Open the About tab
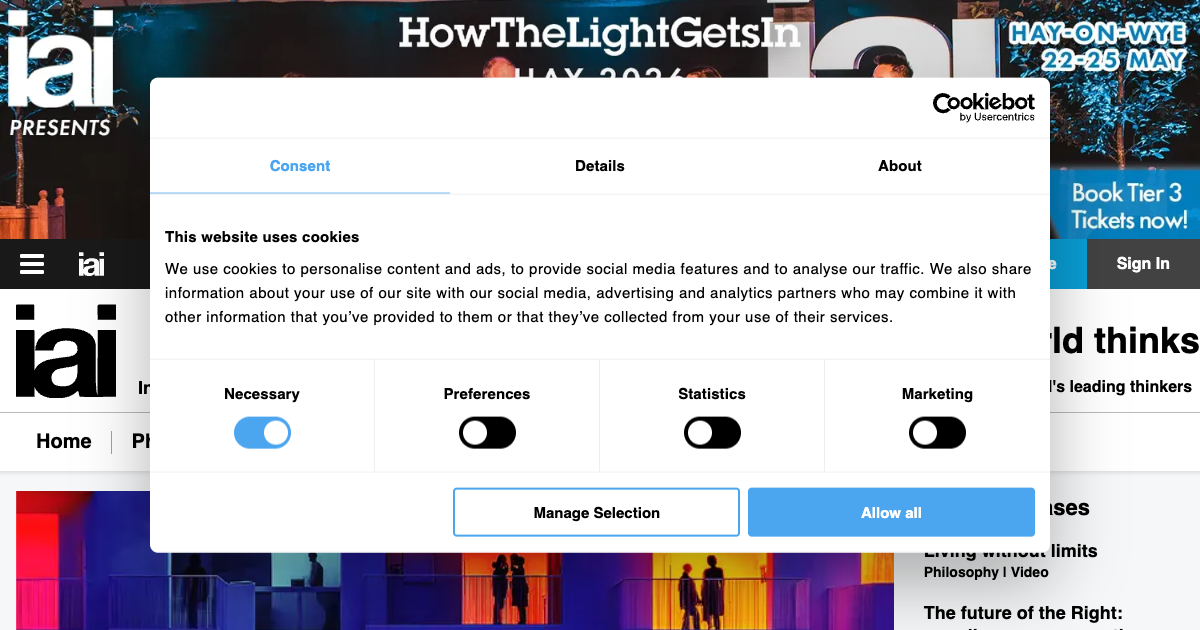 point(900,166)
